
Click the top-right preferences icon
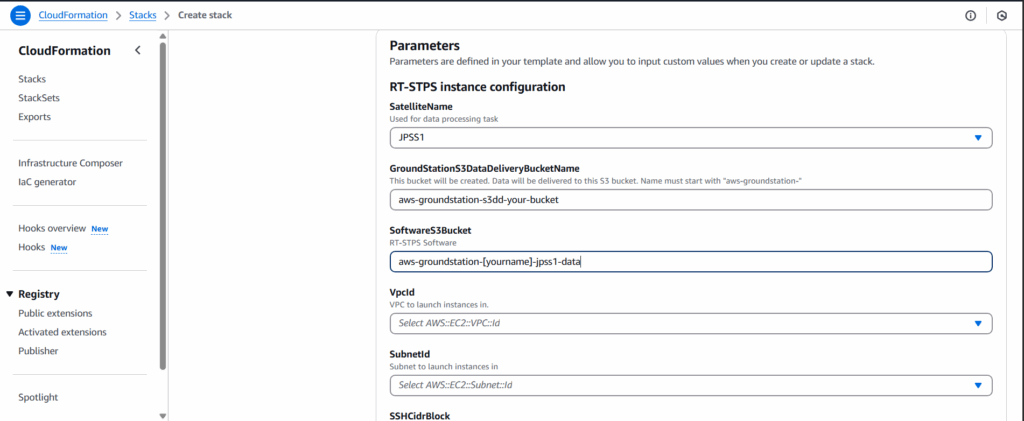click(x=1002, y=16)
